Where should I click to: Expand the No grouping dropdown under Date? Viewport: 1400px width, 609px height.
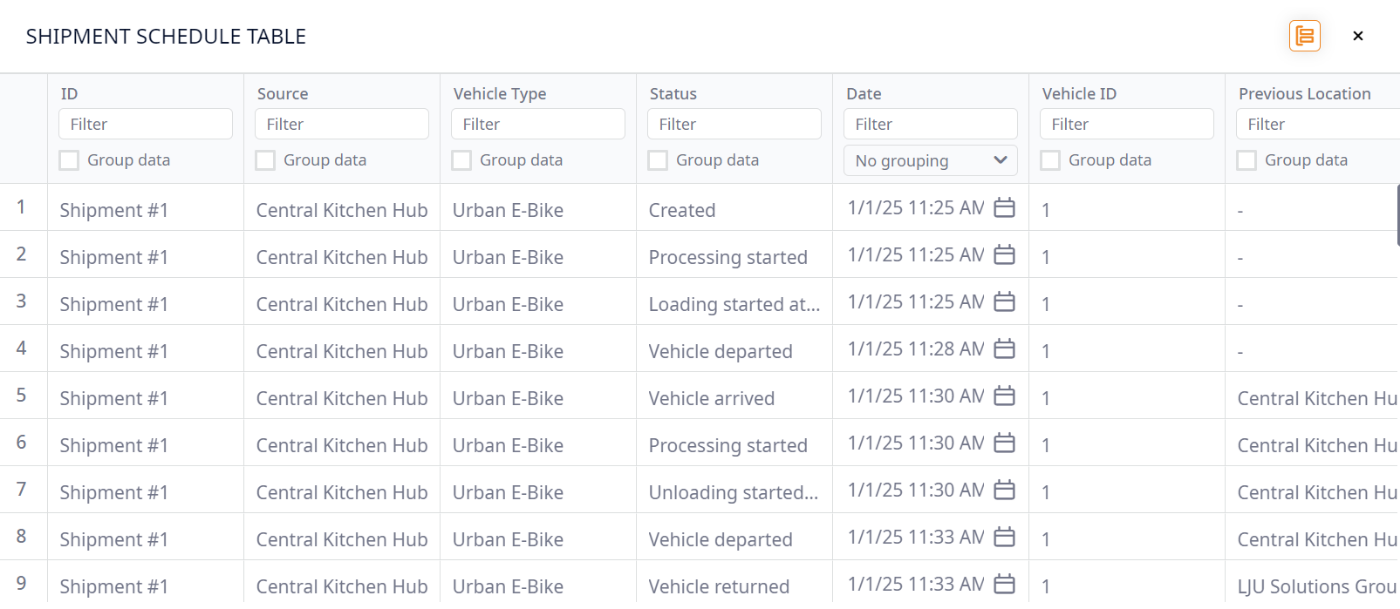(x=930, y=160)
